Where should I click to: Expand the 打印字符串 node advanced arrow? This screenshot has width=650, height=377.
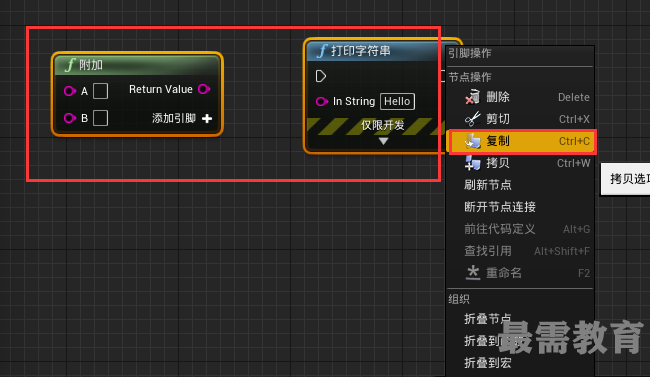pos(383,141)
